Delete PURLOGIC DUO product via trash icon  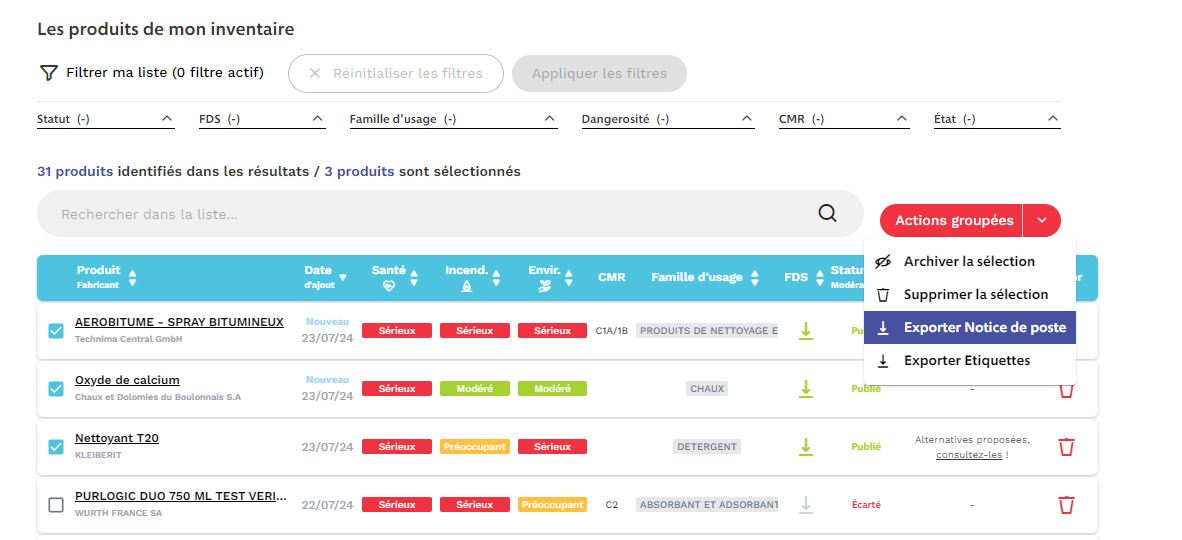[x=1066, y=505]
